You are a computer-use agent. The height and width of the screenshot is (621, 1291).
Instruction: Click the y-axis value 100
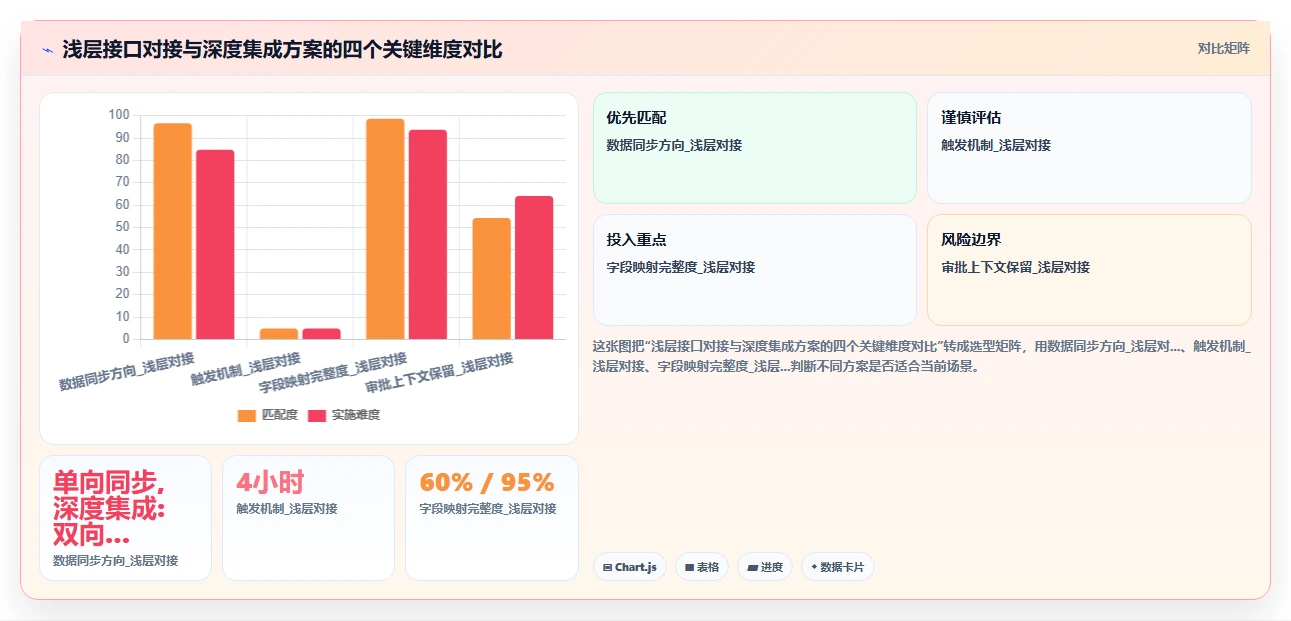tap(119, 115)
